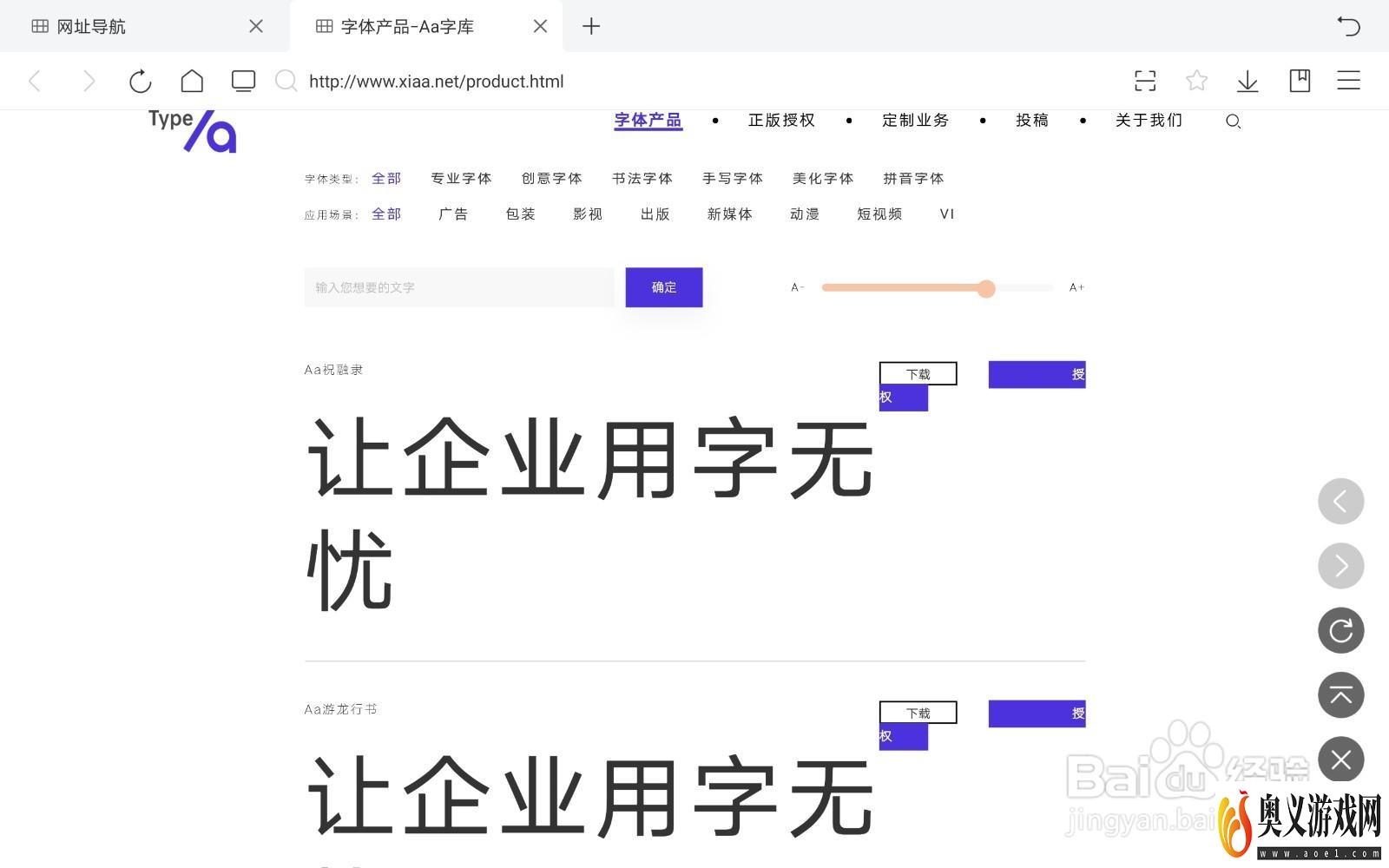Click the Aa祝融隶 font preview sample
Viewport: 1389px width, 868px height.
[589, 514]
